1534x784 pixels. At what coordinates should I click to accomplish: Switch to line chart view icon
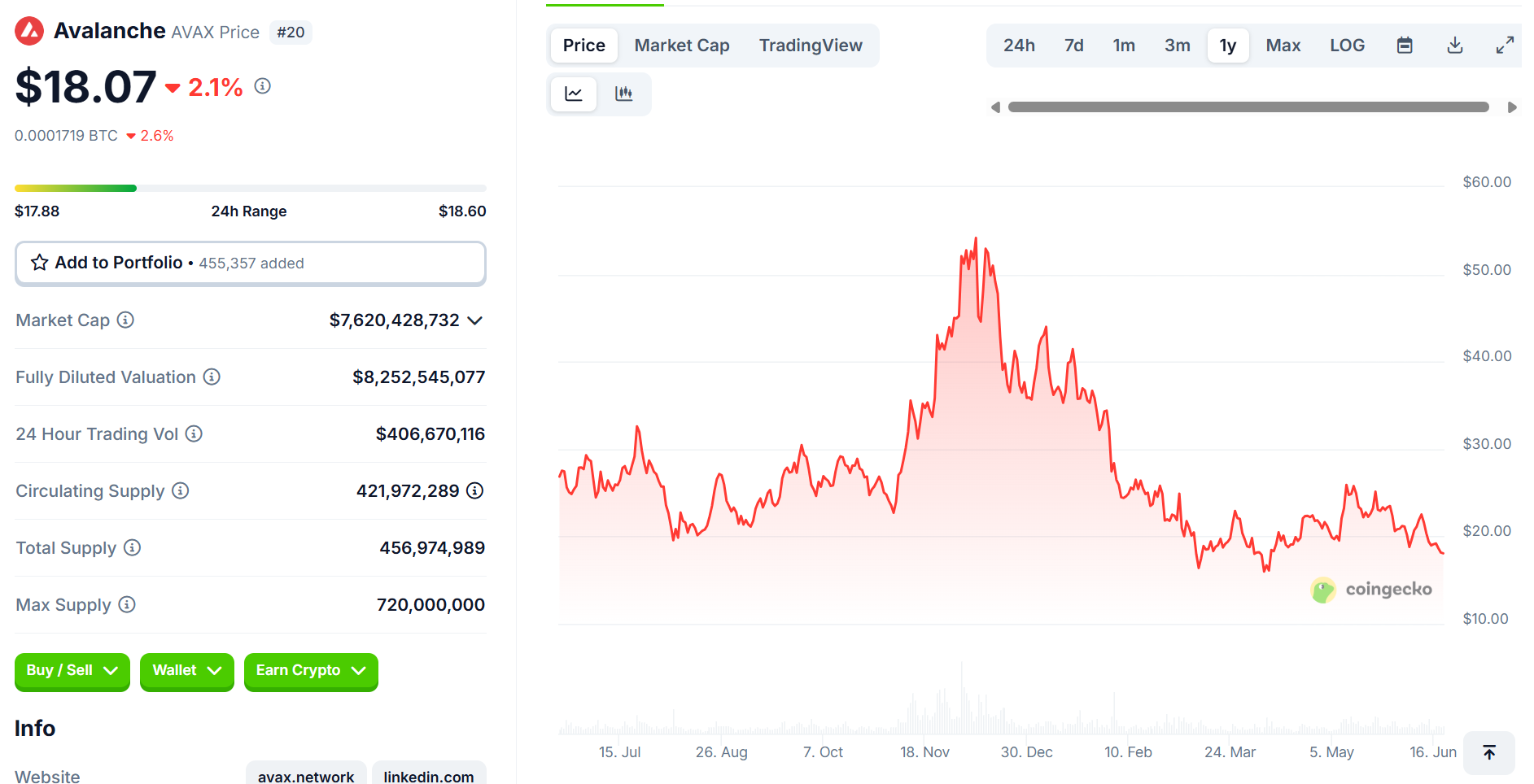pyautogui.click(x=574, y=94)
